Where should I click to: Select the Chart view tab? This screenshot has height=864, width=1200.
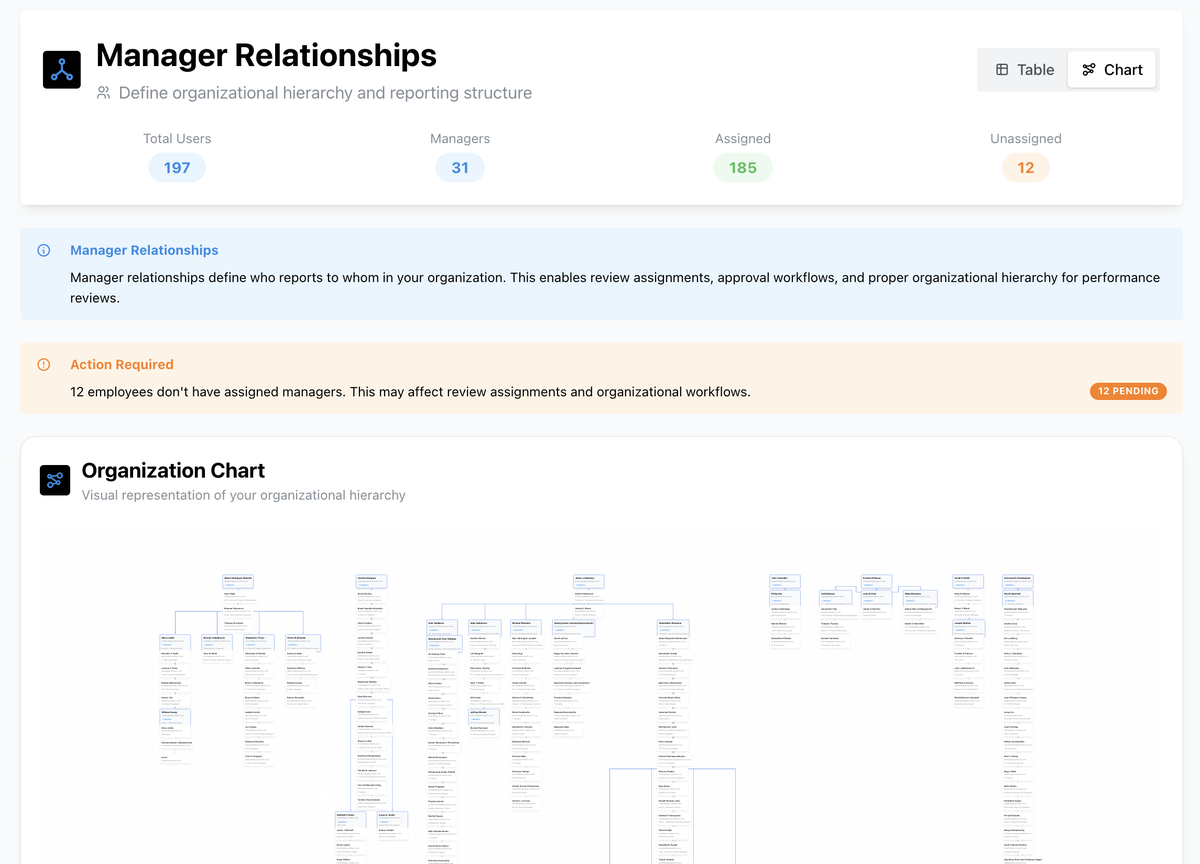pyautogui.click(x=1112, y=70)
